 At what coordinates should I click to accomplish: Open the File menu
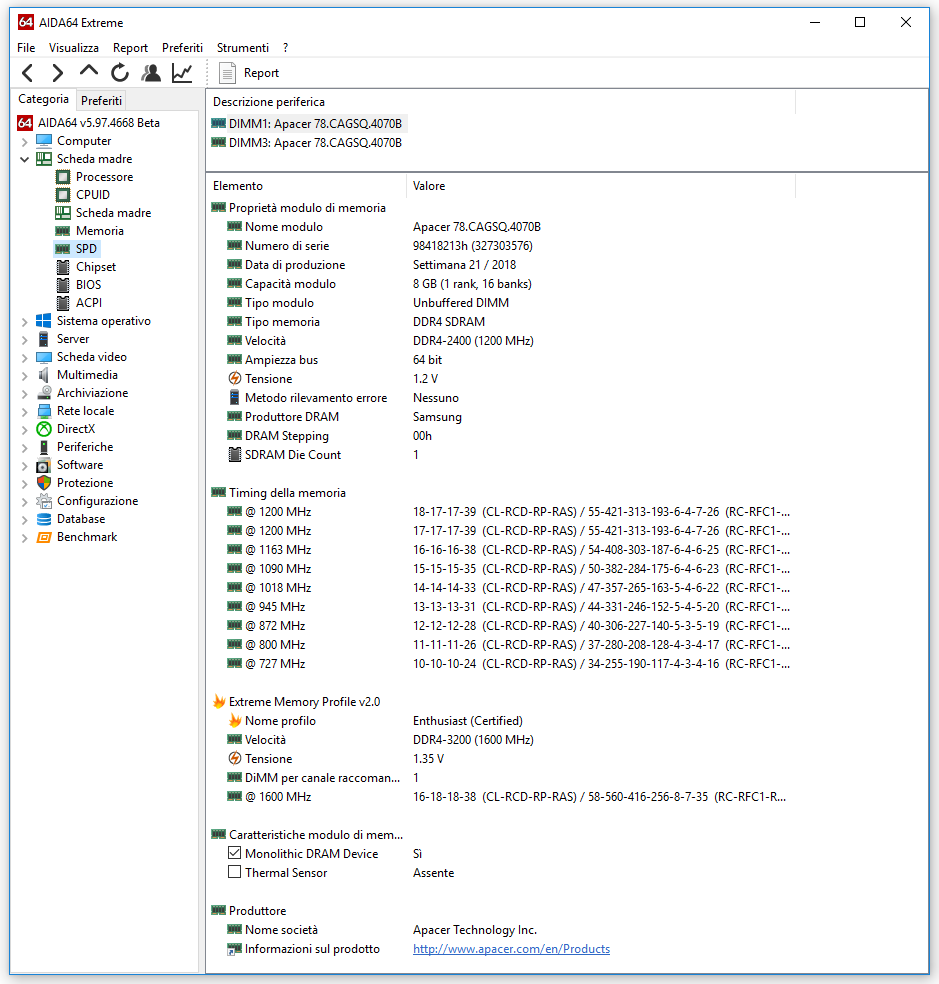[x=26, y=48]
